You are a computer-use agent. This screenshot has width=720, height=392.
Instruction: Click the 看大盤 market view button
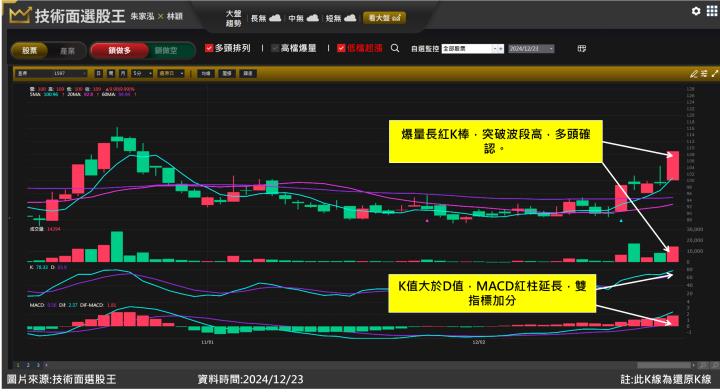click(x=384, y=18)
